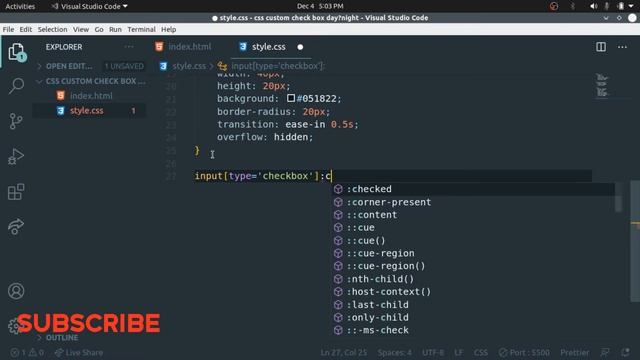Image resolution: width=640 pixels, height=360 pixels.
Task: Click LF end-of-line selector
Action: pyautogui.click(x=458, y=352)
